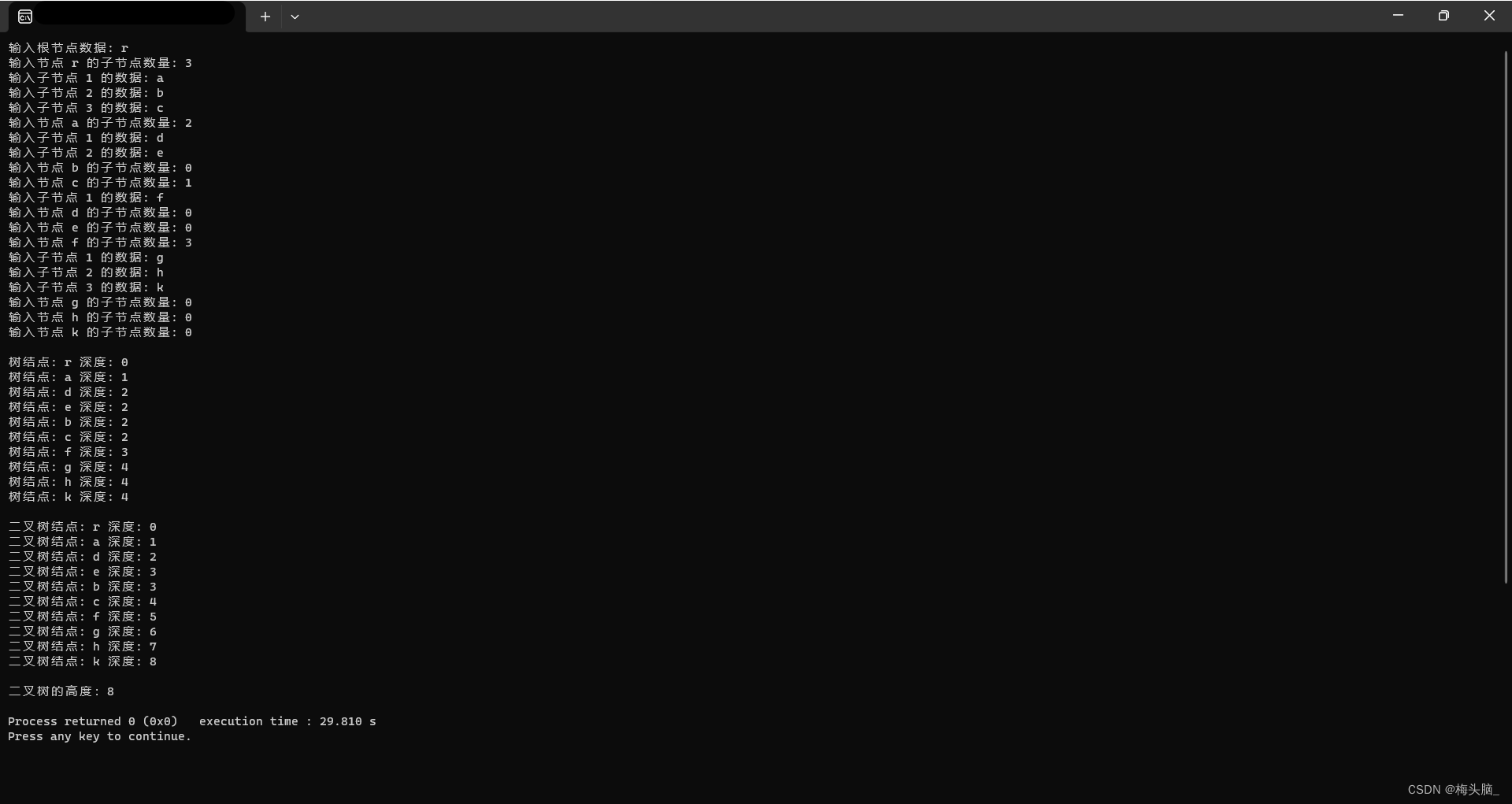Click the "输入节点 k 的子节点数量: 0" line
This screenshot has width=1512, height=804.
click(x=100, y=333)
